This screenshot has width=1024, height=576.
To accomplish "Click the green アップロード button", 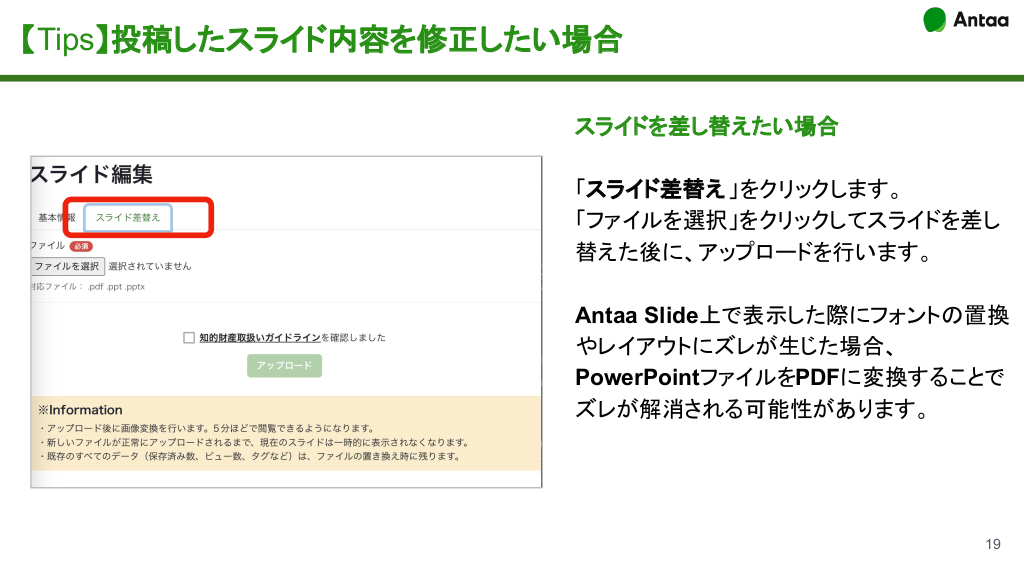I will [x=284, y=366].
